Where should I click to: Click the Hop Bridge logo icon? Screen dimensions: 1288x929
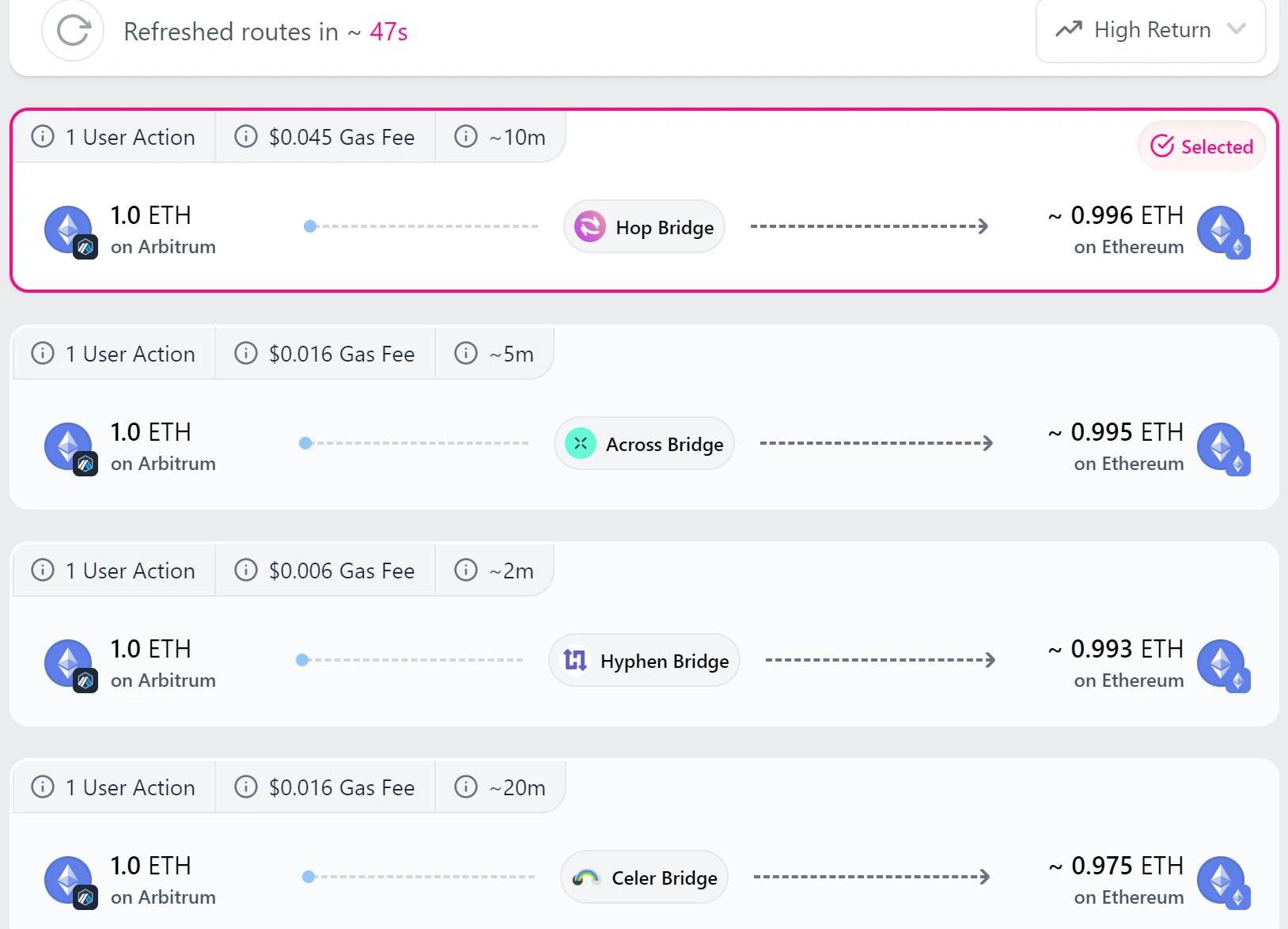pos(589,227)
